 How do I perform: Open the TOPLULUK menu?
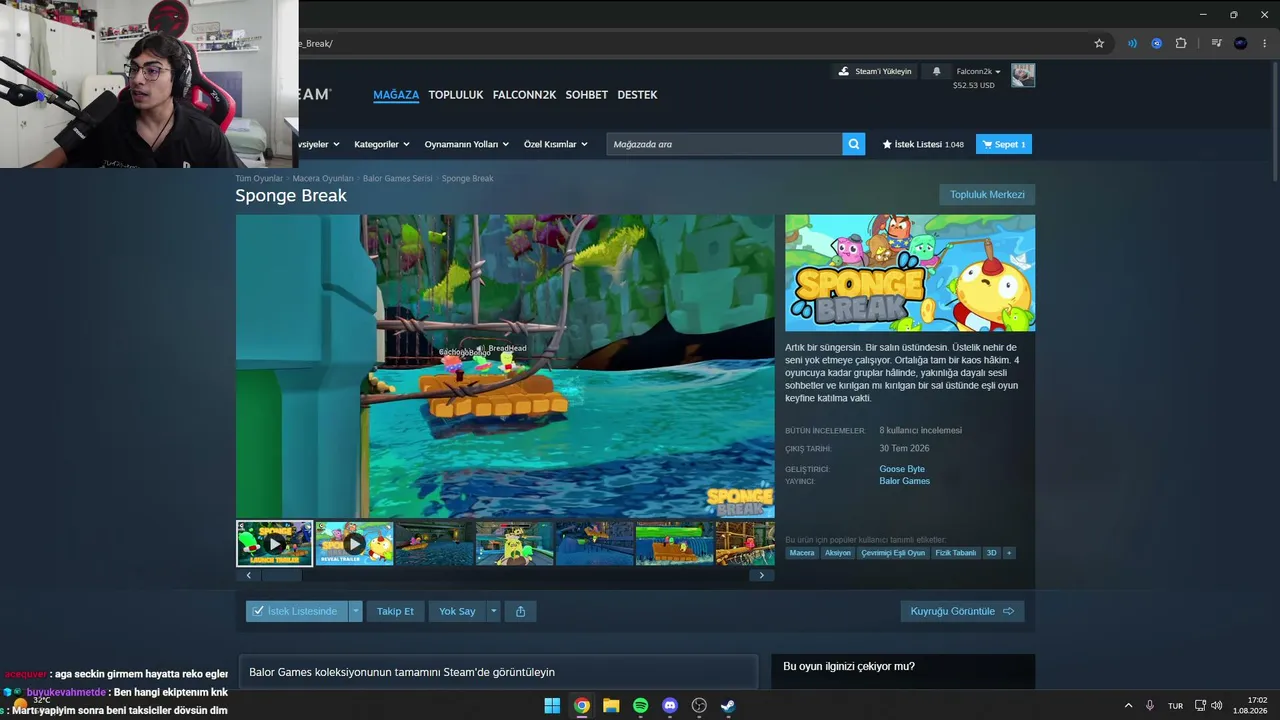tap(456, 95)
